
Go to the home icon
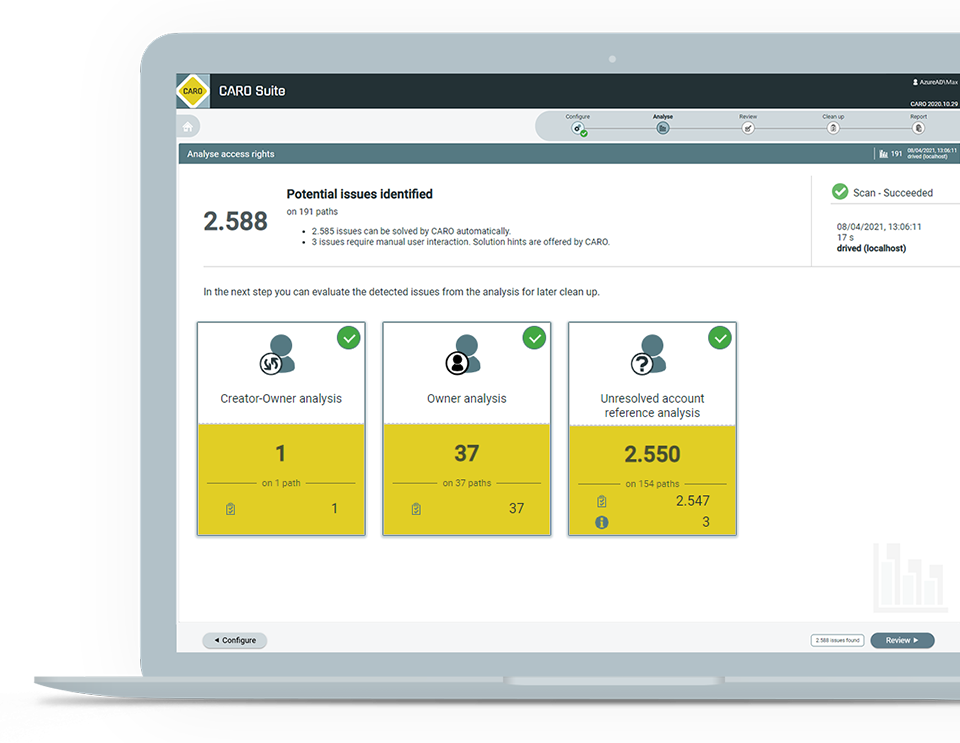188,127
